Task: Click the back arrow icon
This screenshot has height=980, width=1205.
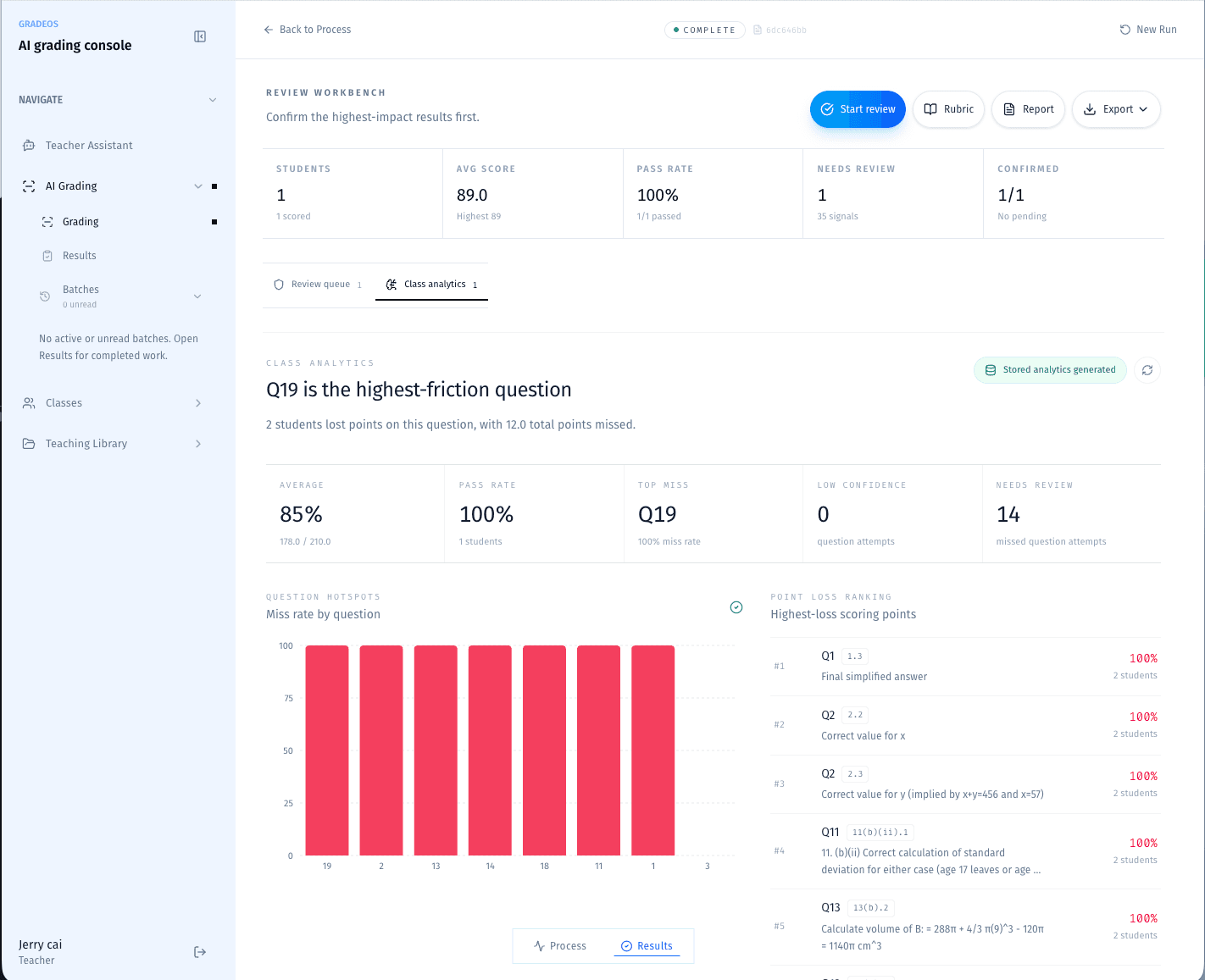Action: [x=269, y=30]
